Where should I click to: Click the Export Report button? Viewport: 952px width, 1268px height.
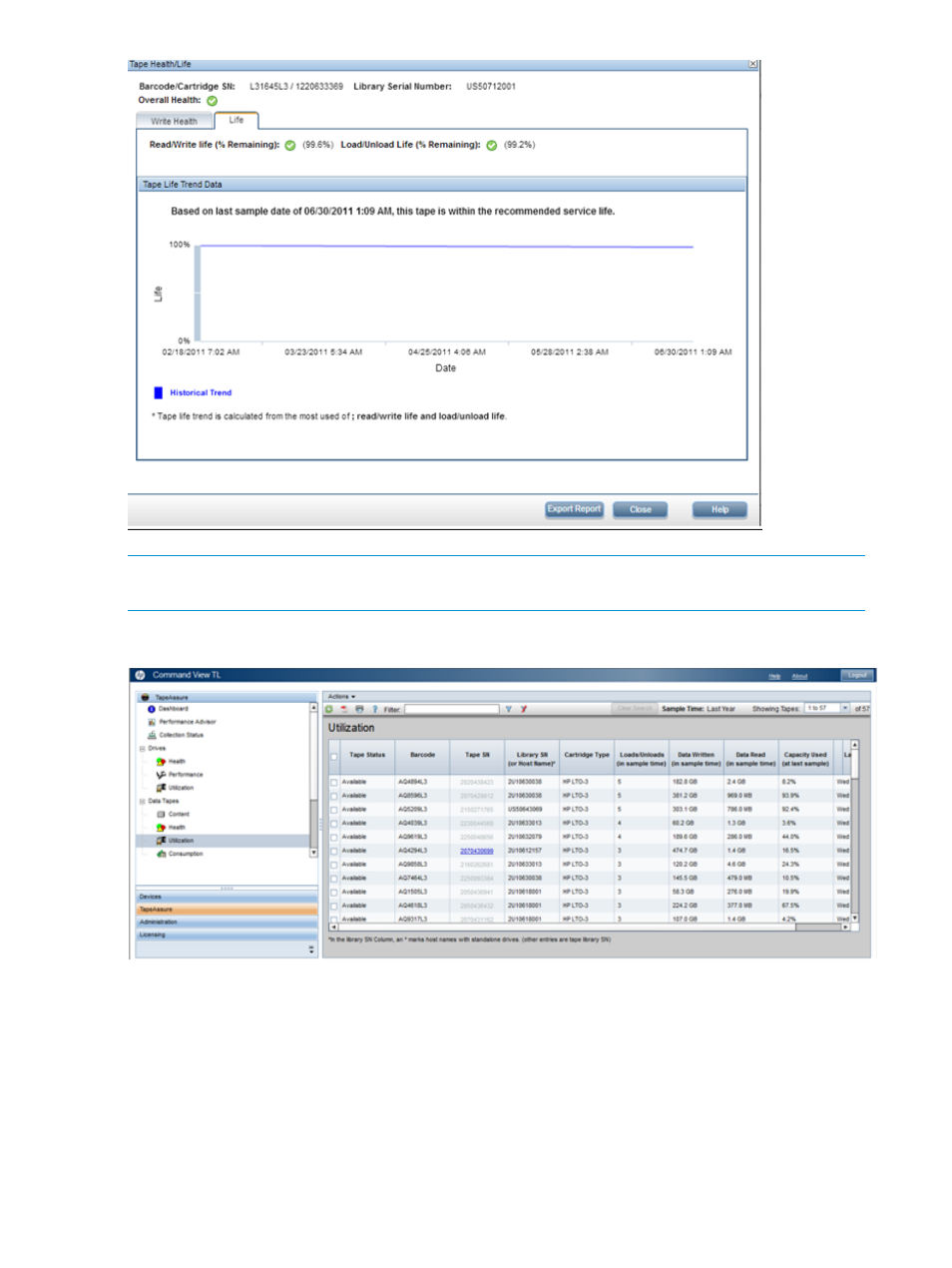[x=574, y=509]
